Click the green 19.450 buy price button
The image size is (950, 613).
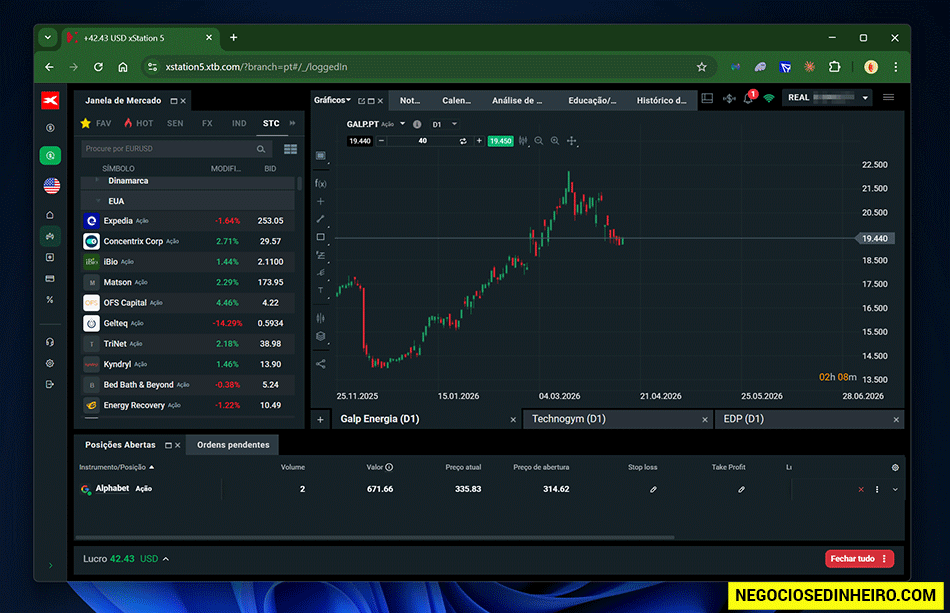click(x=500, y=141)
